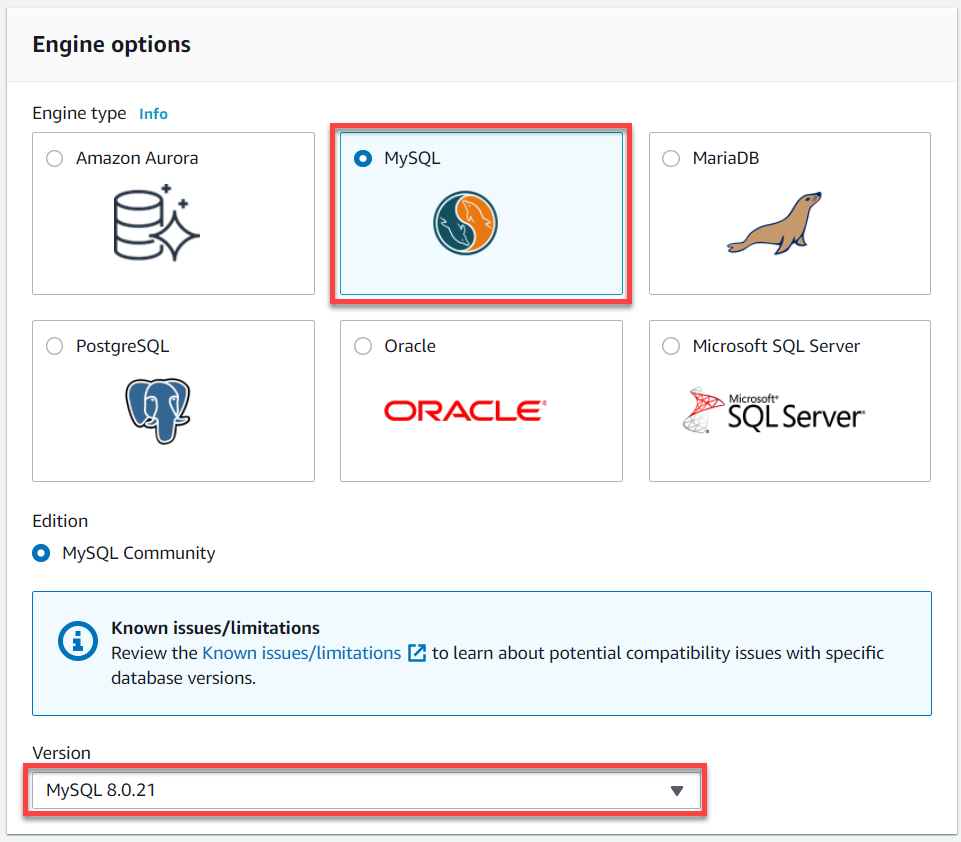Viewport: 961px width, 842px height.
Task: Choose the Microsoft SQL Server radio button
Action: [671, 346]
